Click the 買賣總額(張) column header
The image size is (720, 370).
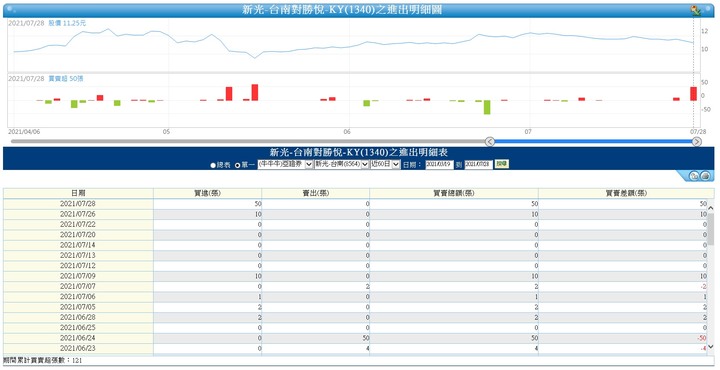click(454, 193)
